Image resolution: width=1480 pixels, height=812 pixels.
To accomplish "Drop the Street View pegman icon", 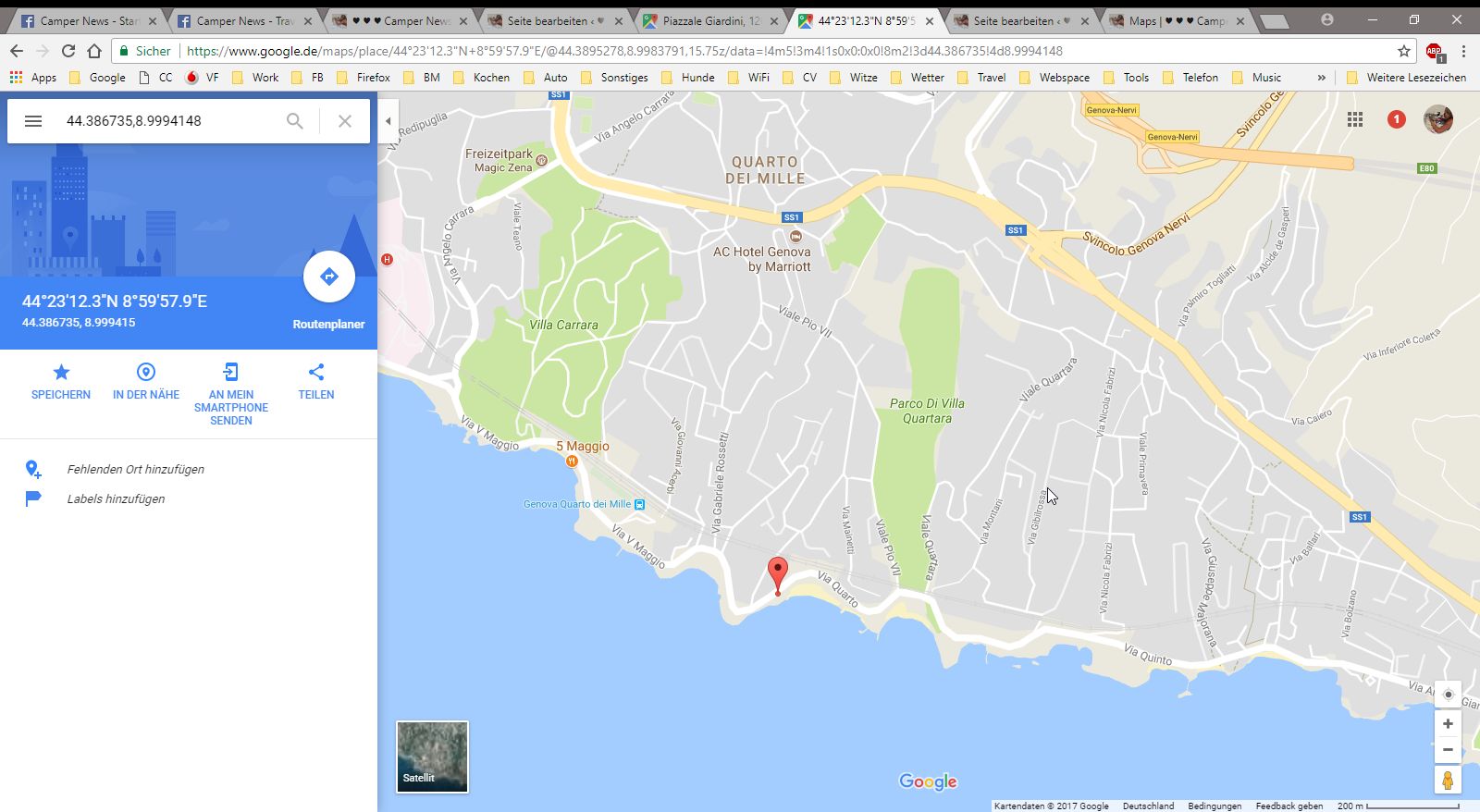I will pos(1448,780).
